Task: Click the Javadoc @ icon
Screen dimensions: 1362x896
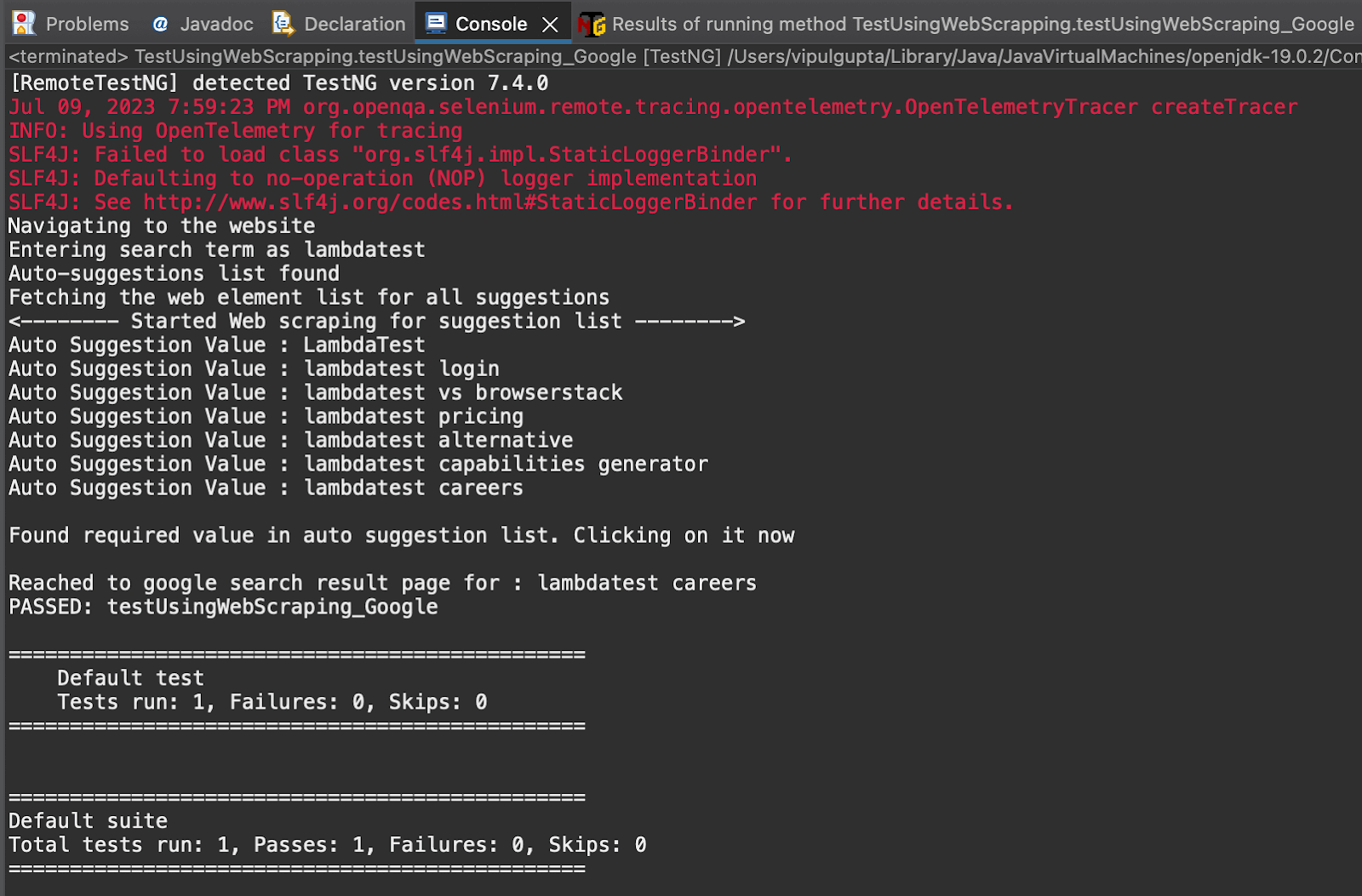Action: point(158,23)
